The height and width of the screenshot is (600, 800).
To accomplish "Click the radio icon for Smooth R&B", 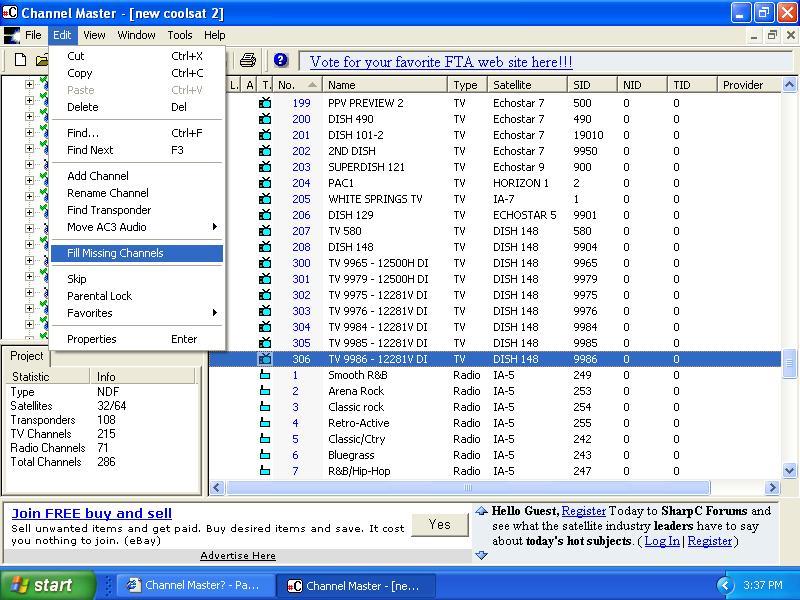I will tap(265, 375).
